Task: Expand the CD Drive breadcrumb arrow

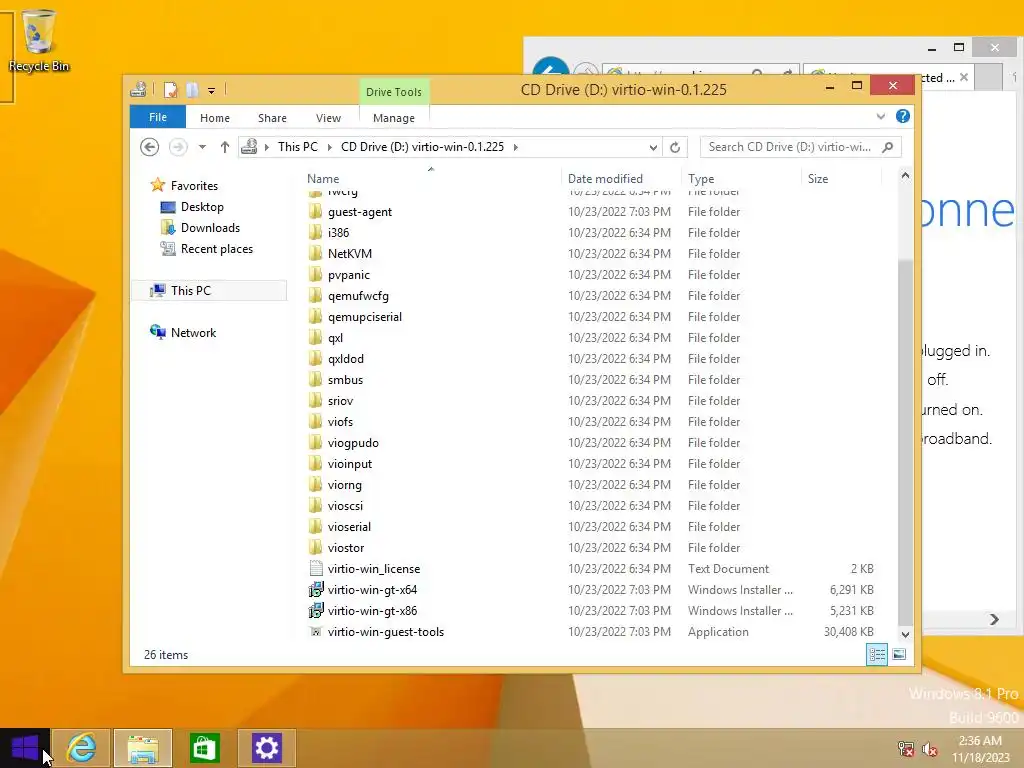Action: (516, 147)
